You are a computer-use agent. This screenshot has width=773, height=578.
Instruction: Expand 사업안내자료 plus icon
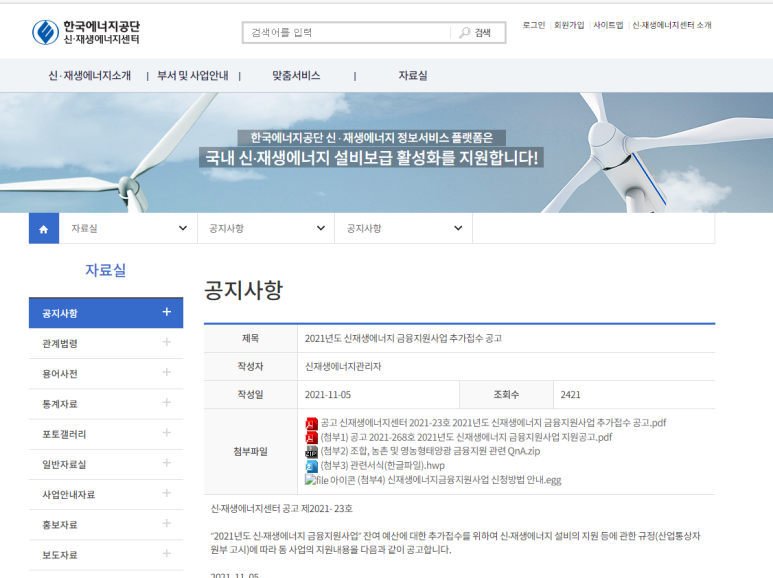167,493
